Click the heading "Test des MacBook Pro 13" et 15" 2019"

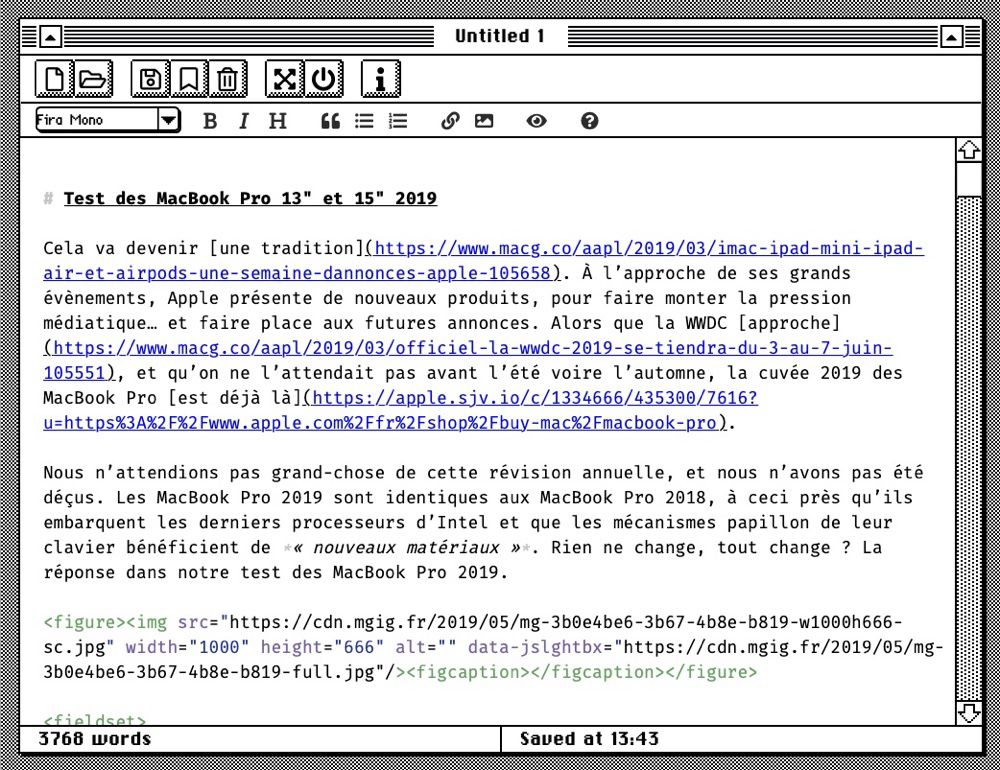tap(250, 198)
